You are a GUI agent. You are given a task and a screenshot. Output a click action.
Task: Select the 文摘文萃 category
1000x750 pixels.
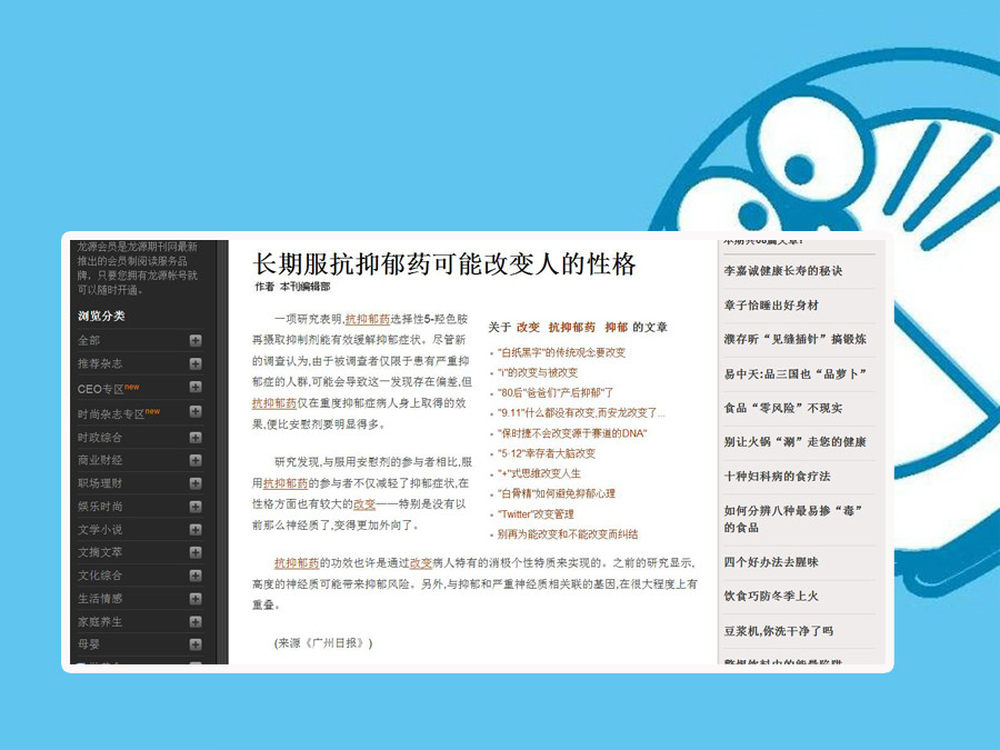(x=99, y=552)
